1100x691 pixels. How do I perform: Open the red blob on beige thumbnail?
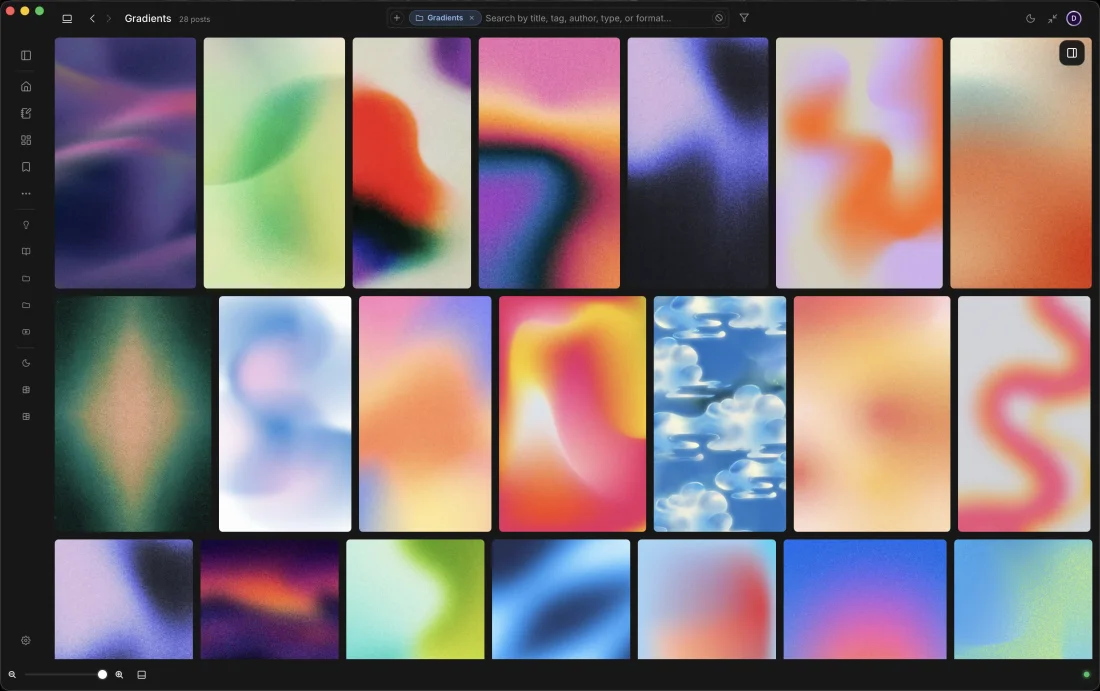pyautogui.click(x=412, y=163)
